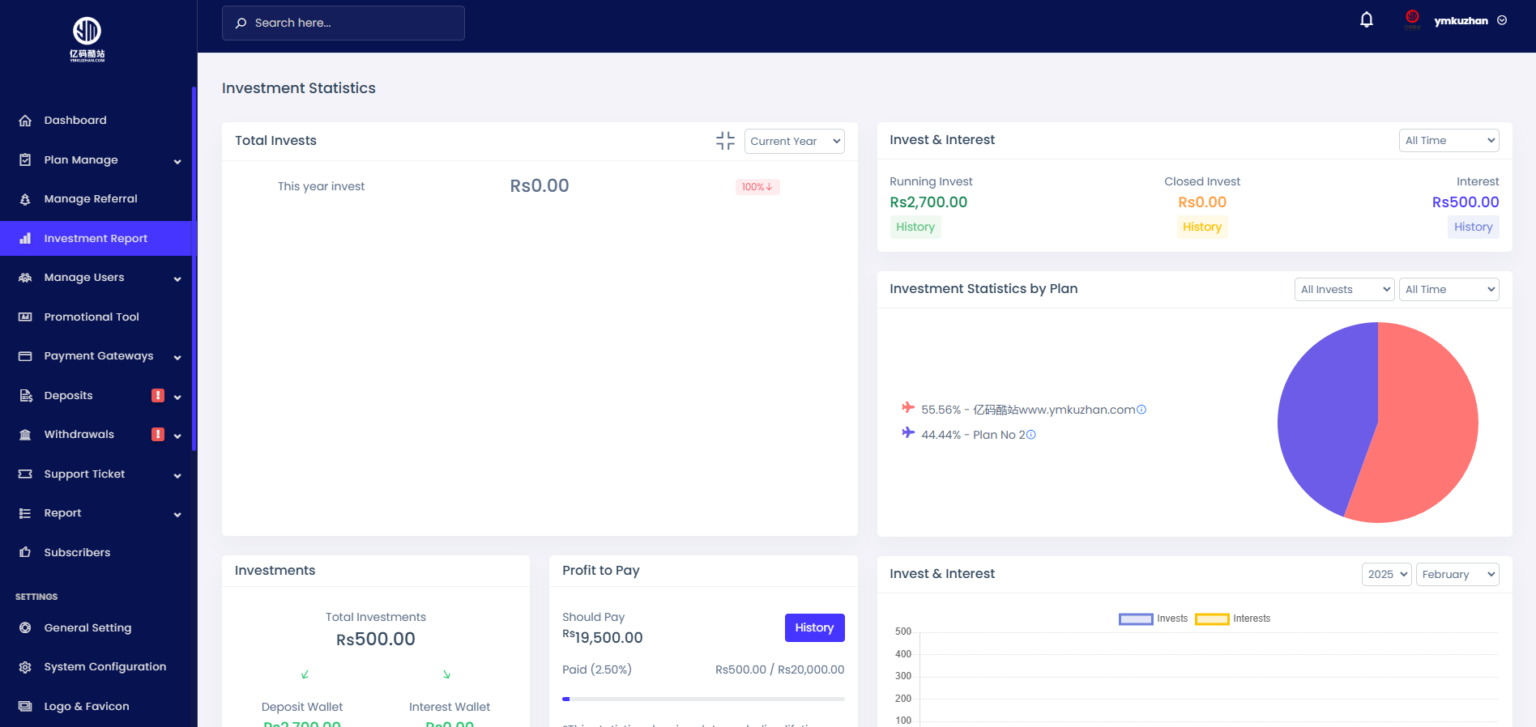The height and width of the screenshot is (727, 1536).
Task: Click the Deposits red alert badge
Action: [157, 396]
